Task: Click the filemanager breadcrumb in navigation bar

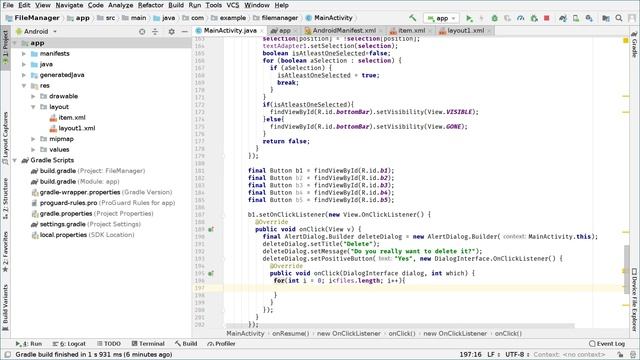Action: tap(275, 18)
